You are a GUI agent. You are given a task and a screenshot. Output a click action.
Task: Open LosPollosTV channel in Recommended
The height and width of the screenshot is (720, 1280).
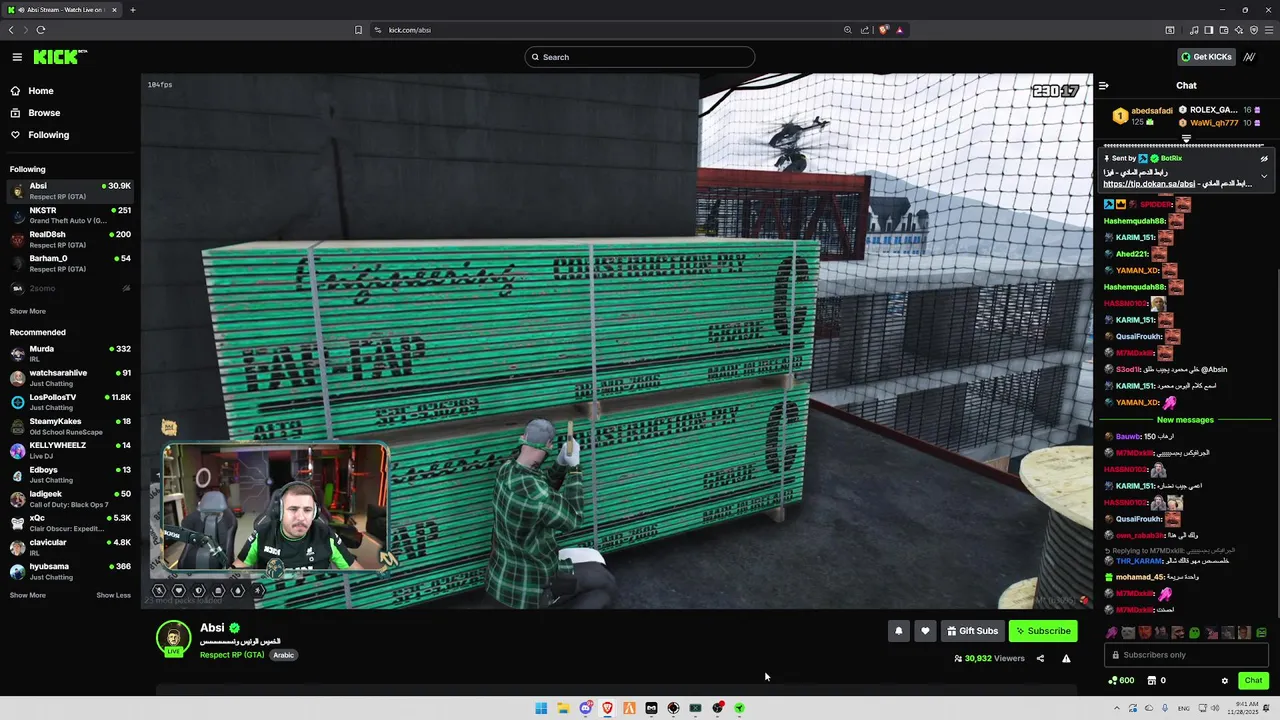click(70, 402)
